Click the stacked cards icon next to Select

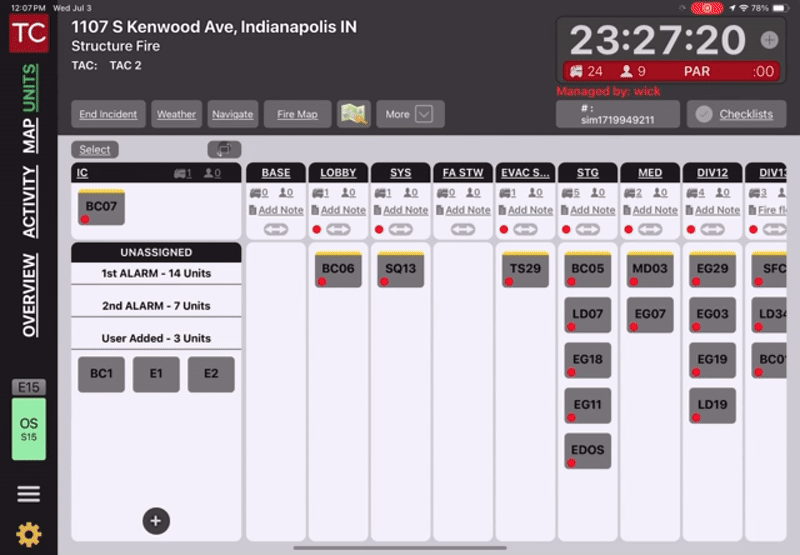pyautogui.click(x=224, y=149)
